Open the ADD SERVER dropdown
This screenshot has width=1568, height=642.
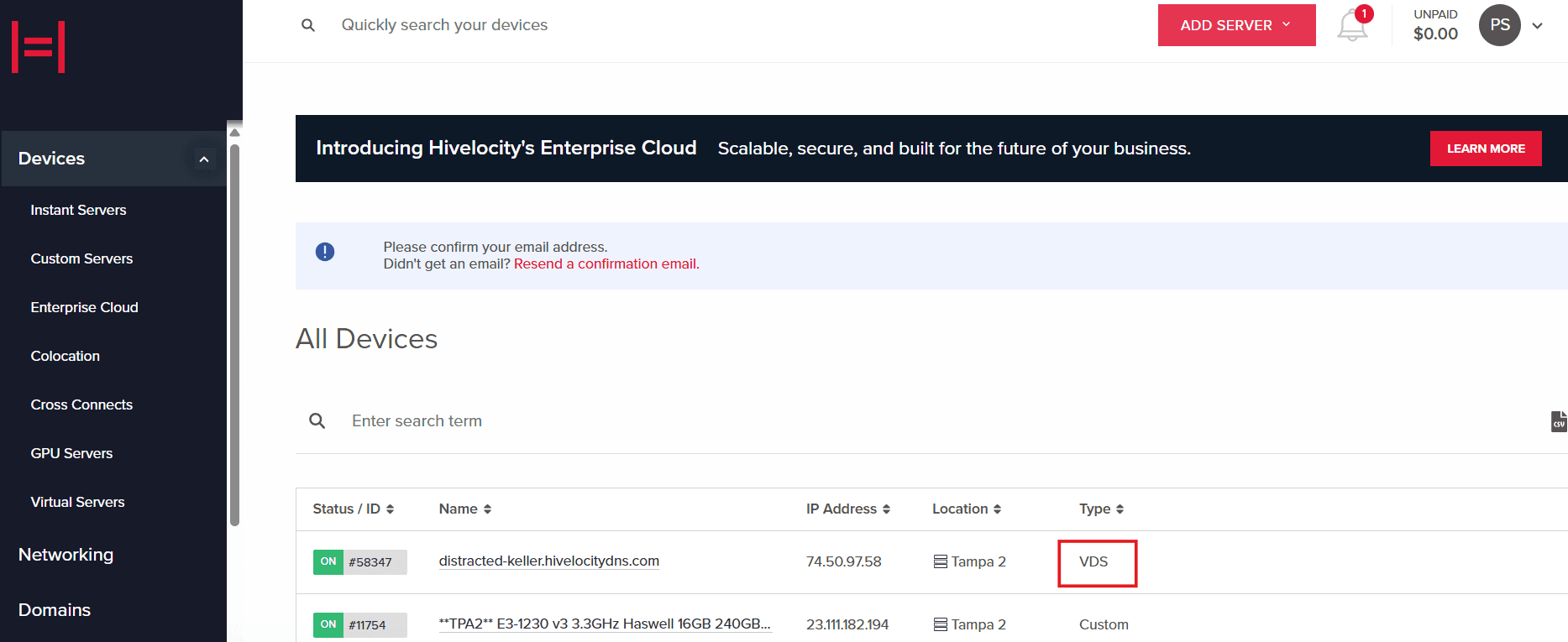[x=1235, y=25]
